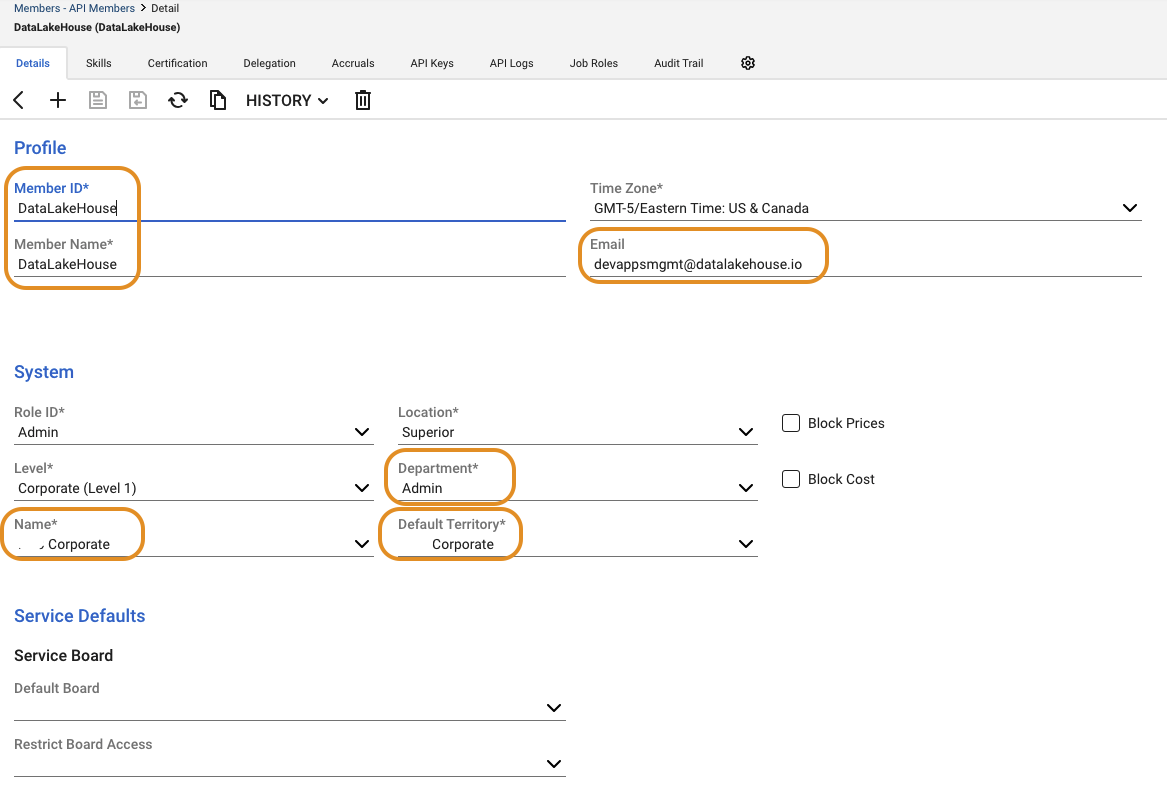Open the Audit Trail tab
Viewport: 1167px width, 788px height.
[678, 63]
